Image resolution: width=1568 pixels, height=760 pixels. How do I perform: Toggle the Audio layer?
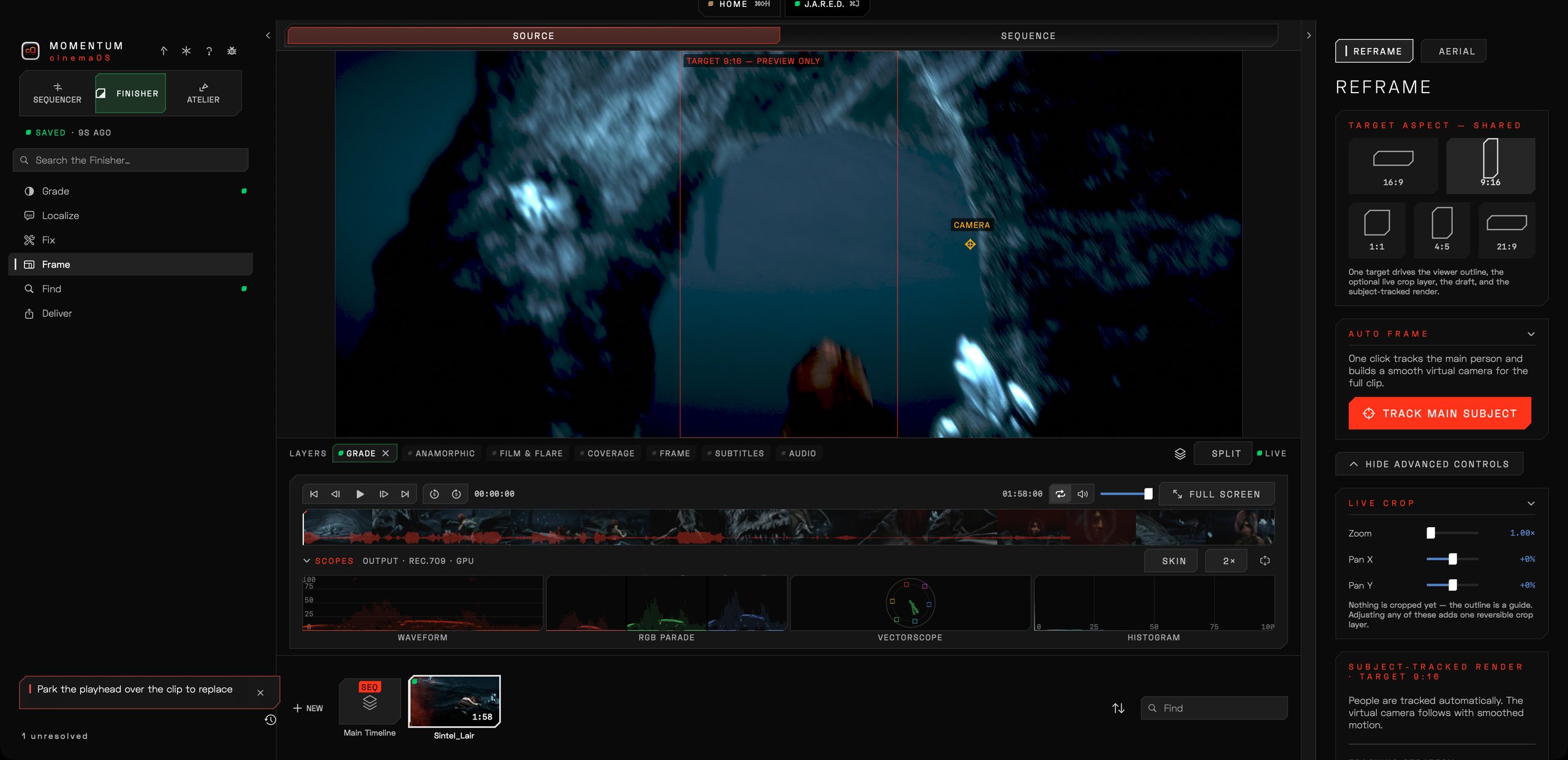tap(799, 454)
